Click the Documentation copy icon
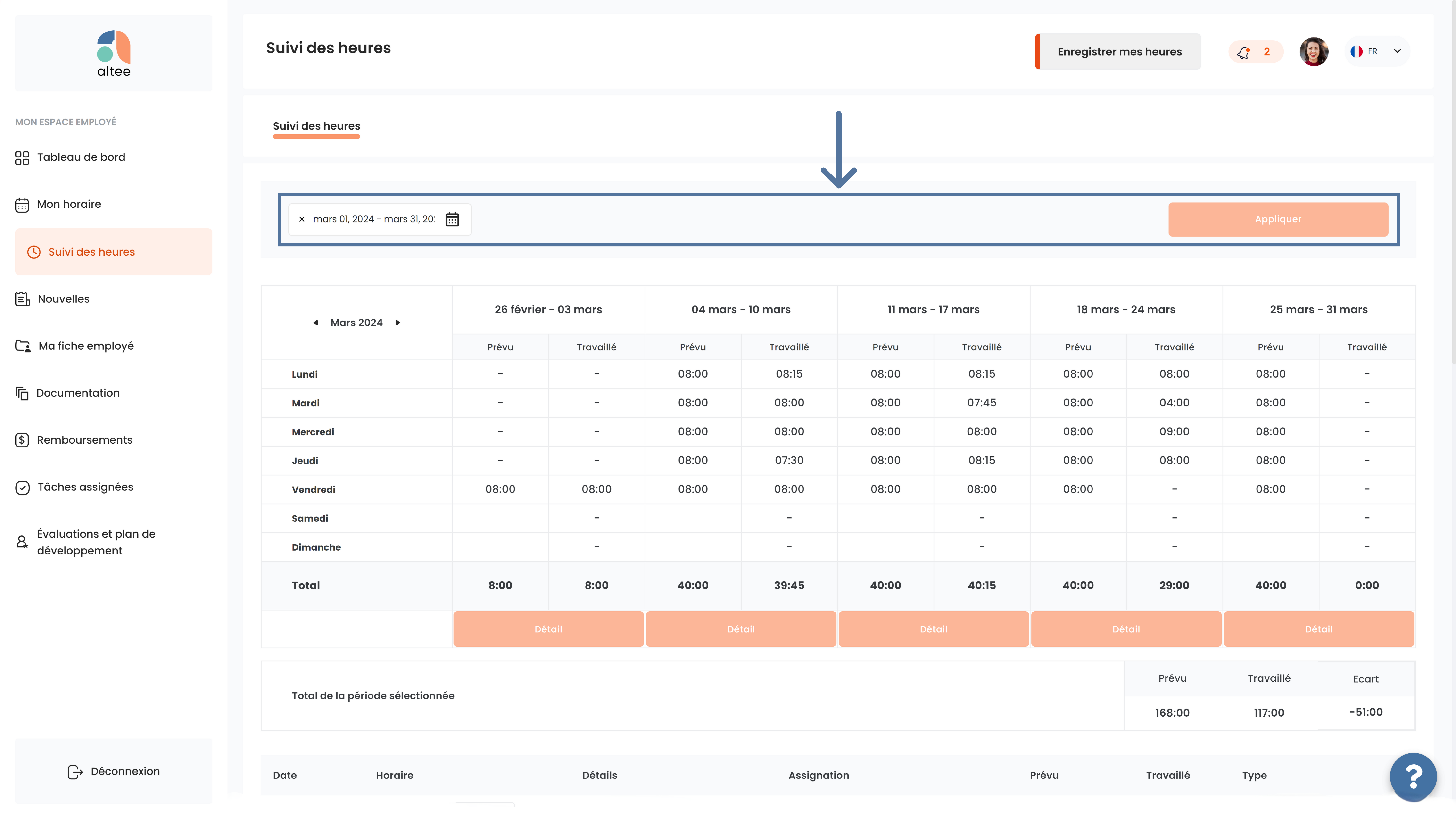 click(x=22, y=393)
